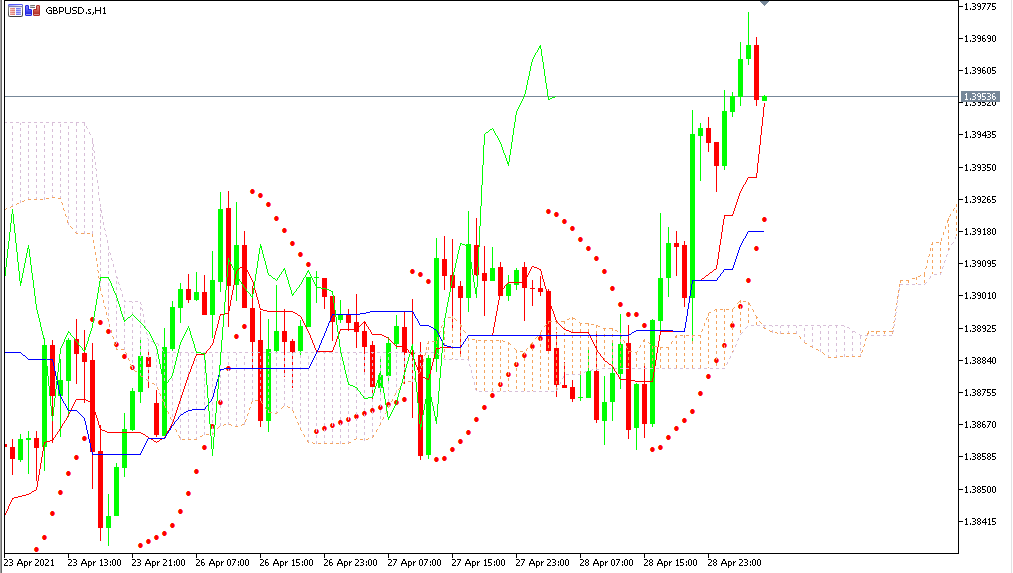
Task: Click the 23 Apr 21:00 time label
Action: (x=158, y=563)
